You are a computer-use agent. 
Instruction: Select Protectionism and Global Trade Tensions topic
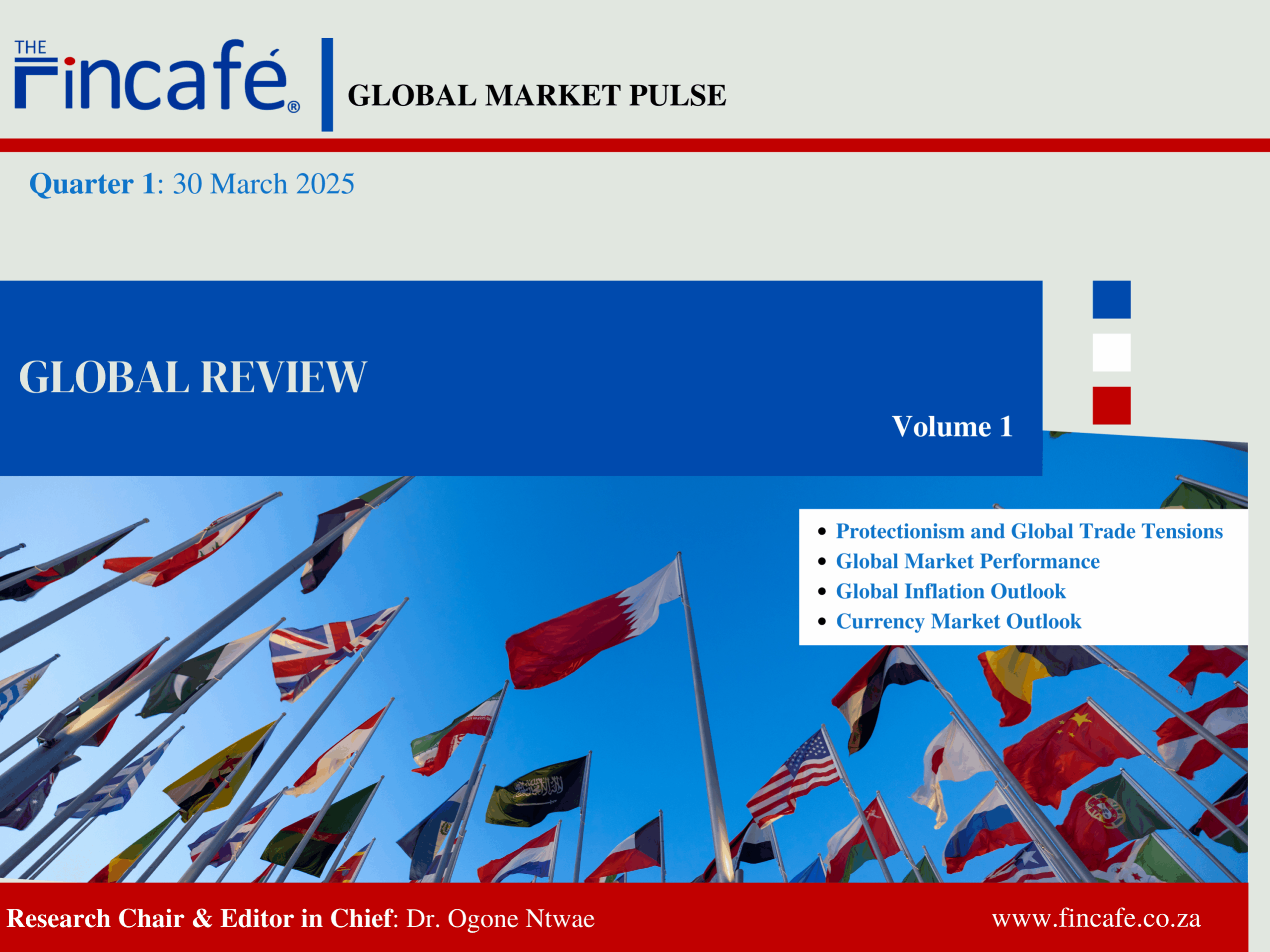[1028, 531]
